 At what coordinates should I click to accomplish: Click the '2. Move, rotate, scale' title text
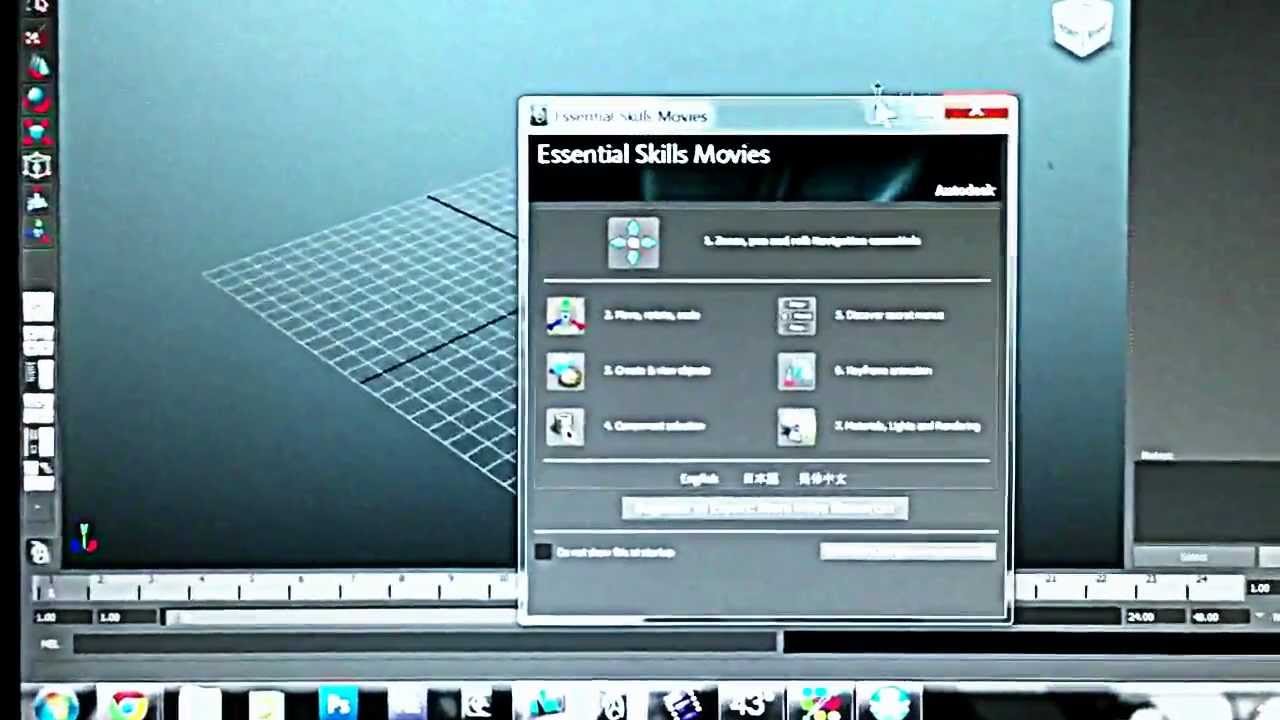652,315
